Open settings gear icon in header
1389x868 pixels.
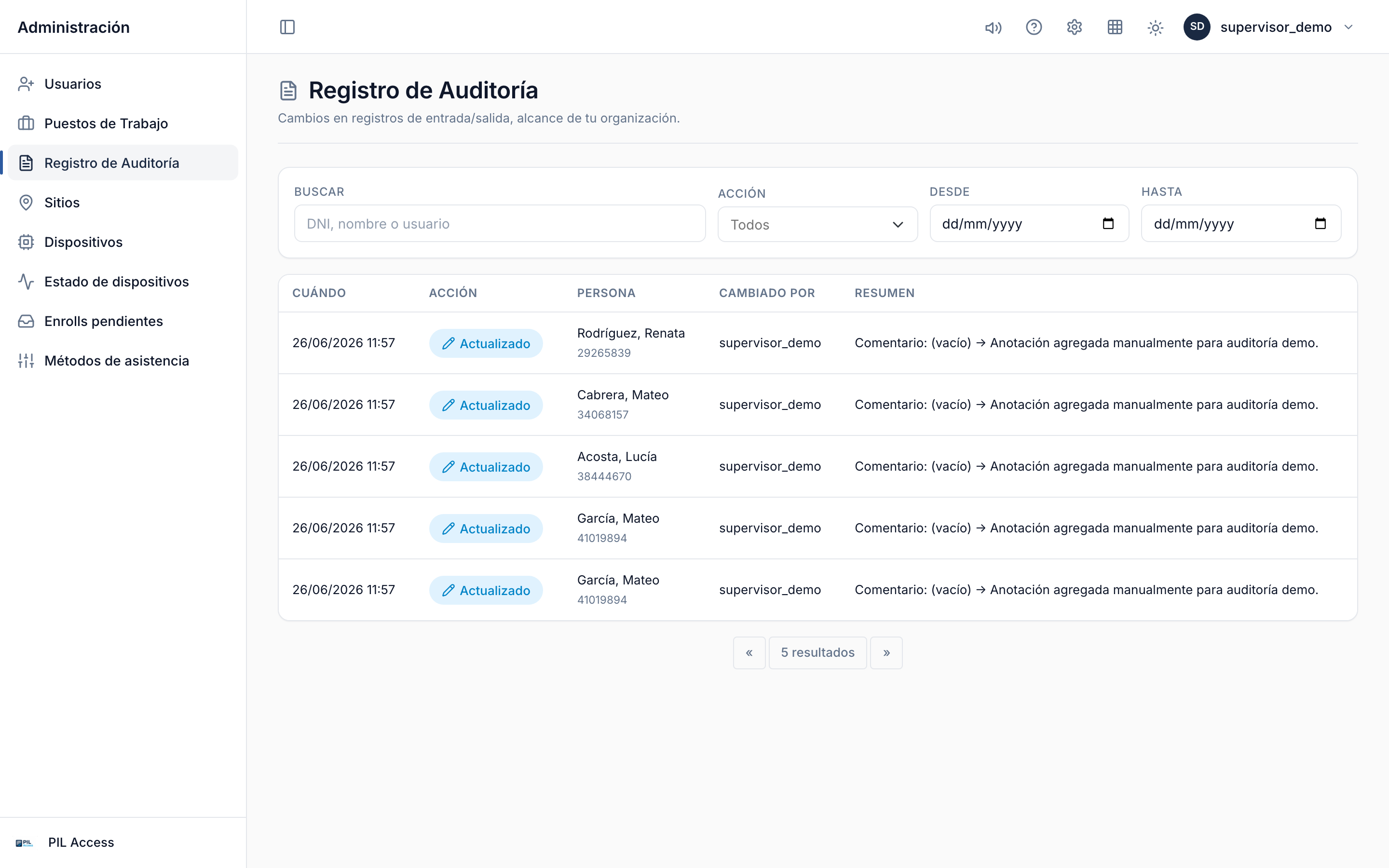1075,27
